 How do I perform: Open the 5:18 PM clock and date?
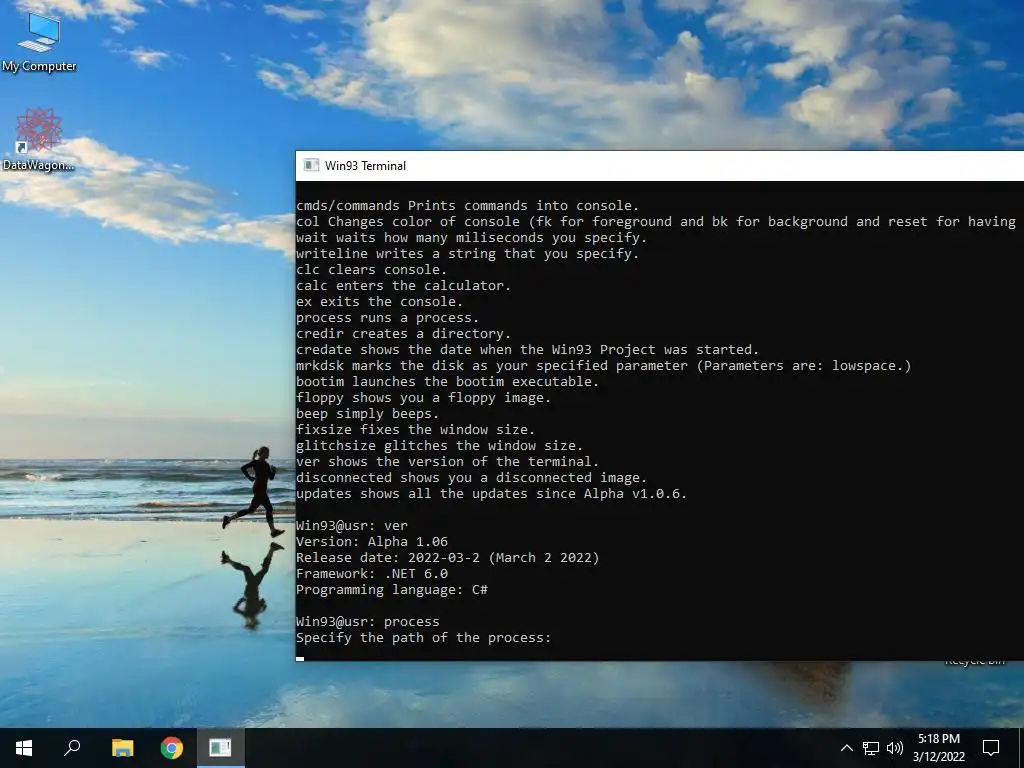tap(938, 748)
